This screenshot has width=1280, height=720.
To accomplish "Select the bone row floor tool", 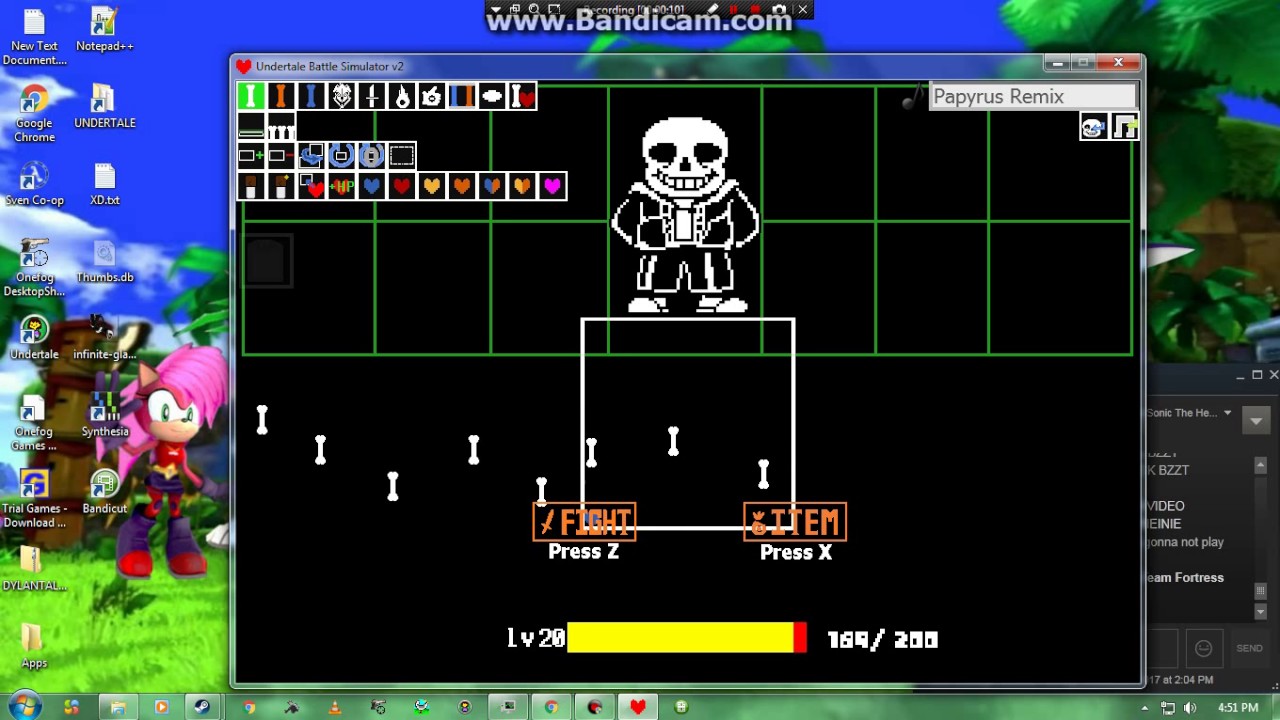I will pos(281,126).
